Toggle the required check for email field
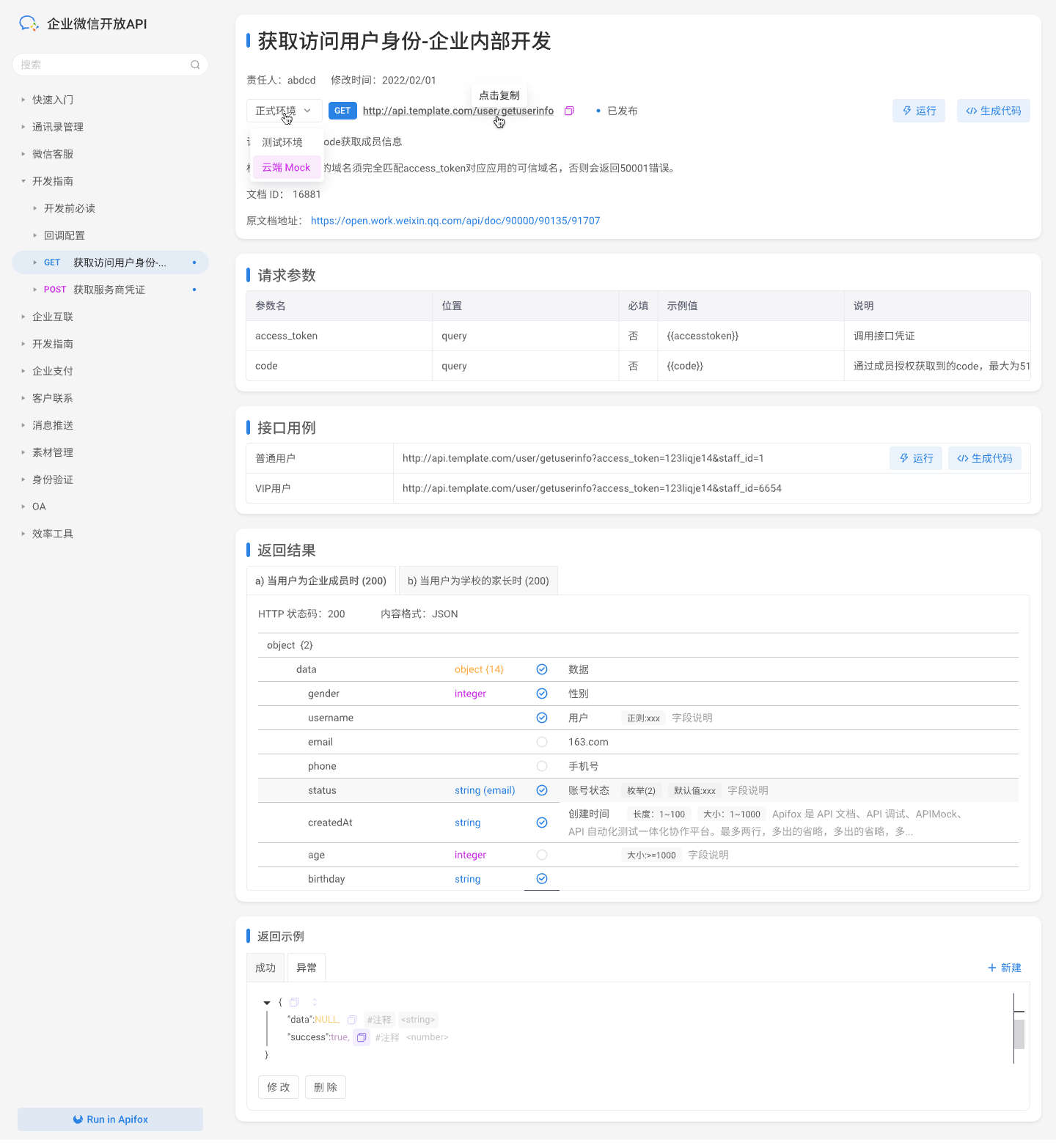This screenshot has width=1056, height=1148. coord(542,742)
